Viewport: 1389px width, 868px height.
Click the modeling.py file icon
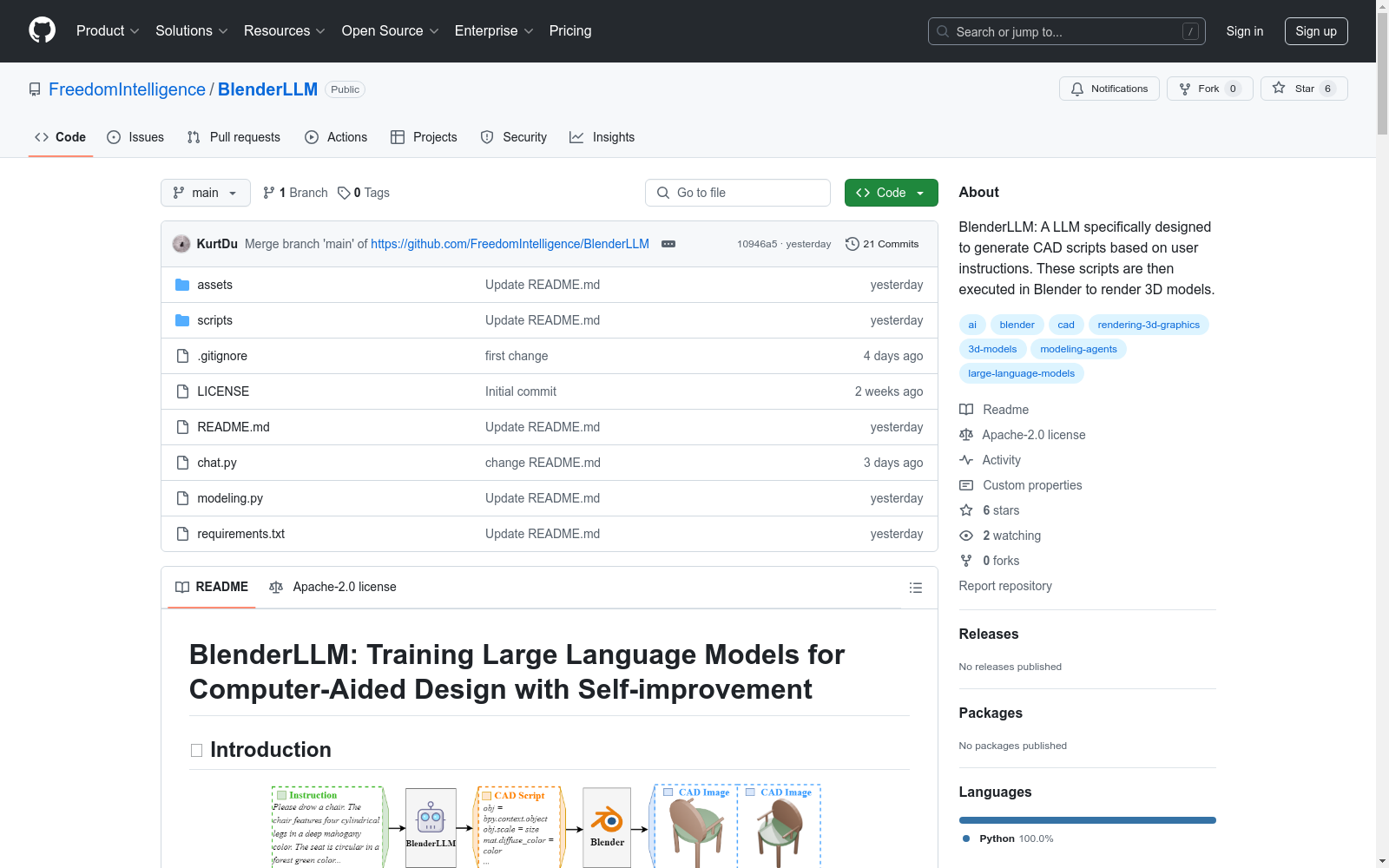pos(182,498)
